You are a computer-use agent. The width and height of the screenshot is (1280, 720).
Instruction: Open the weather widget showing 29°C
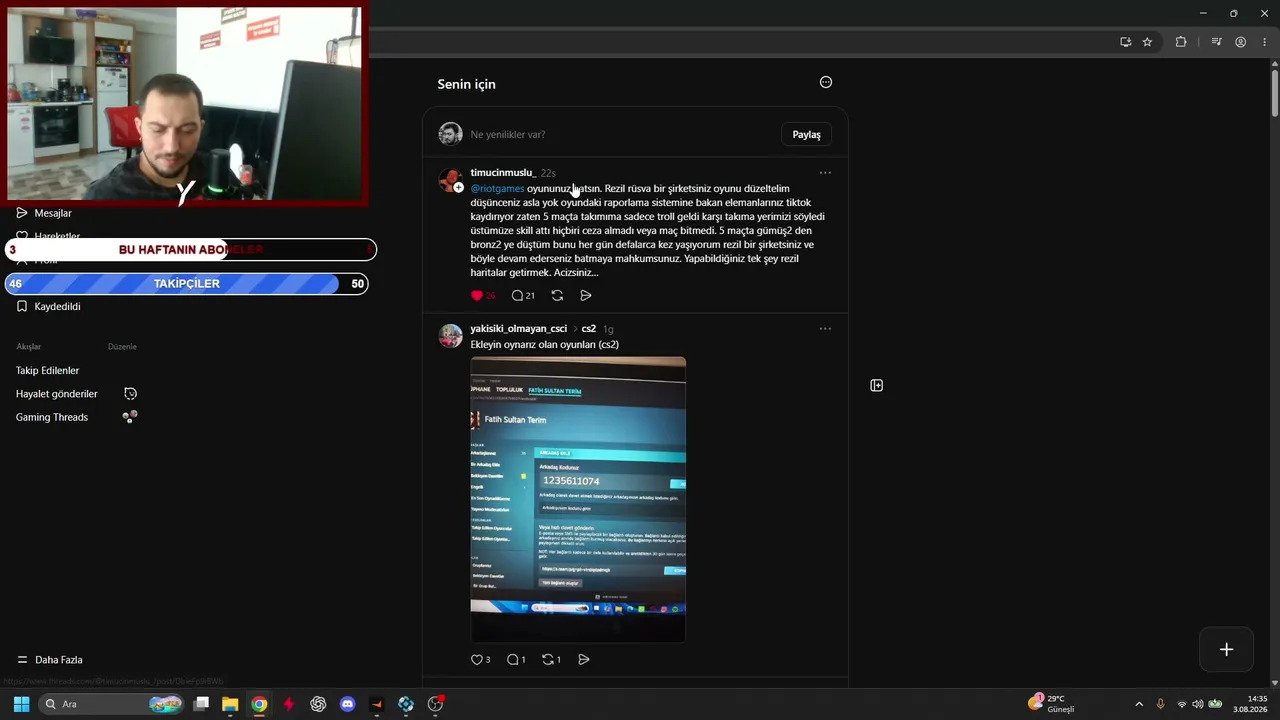click(1052, 704)
